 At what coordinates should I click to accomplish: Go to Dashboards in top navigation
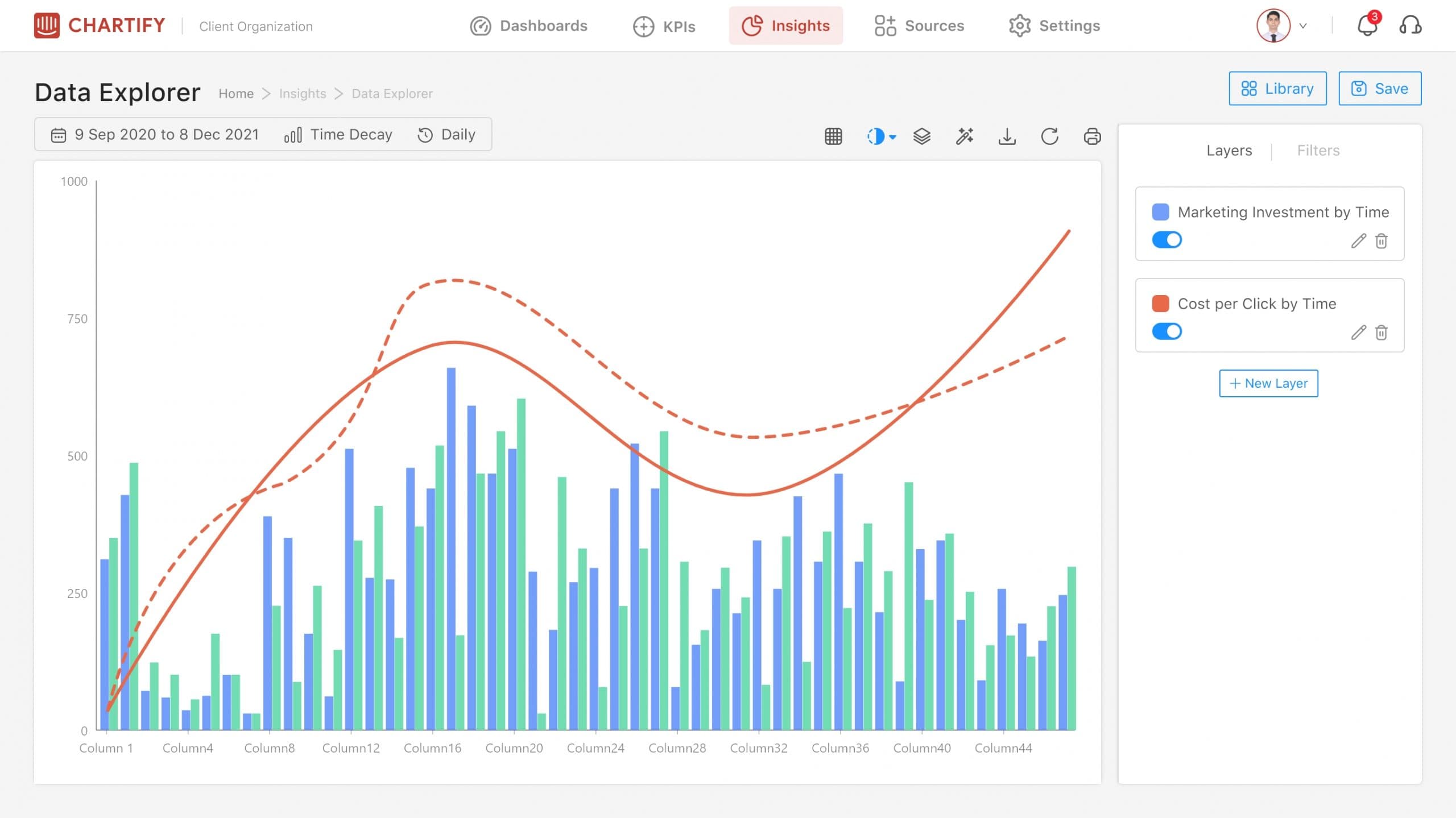tap(528, 26)
